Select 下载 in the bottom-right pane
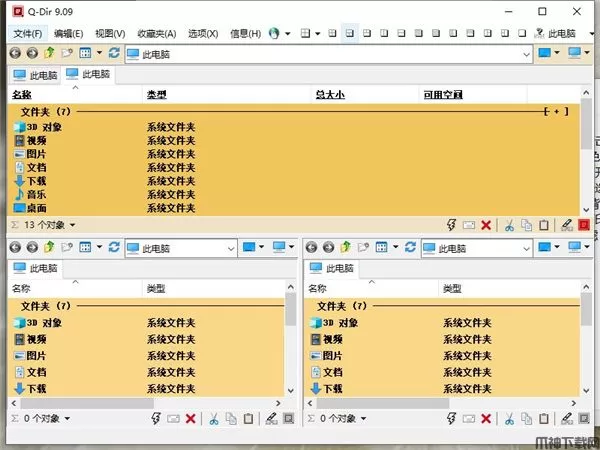Screen dimensions: 600x450 (327, 389)
